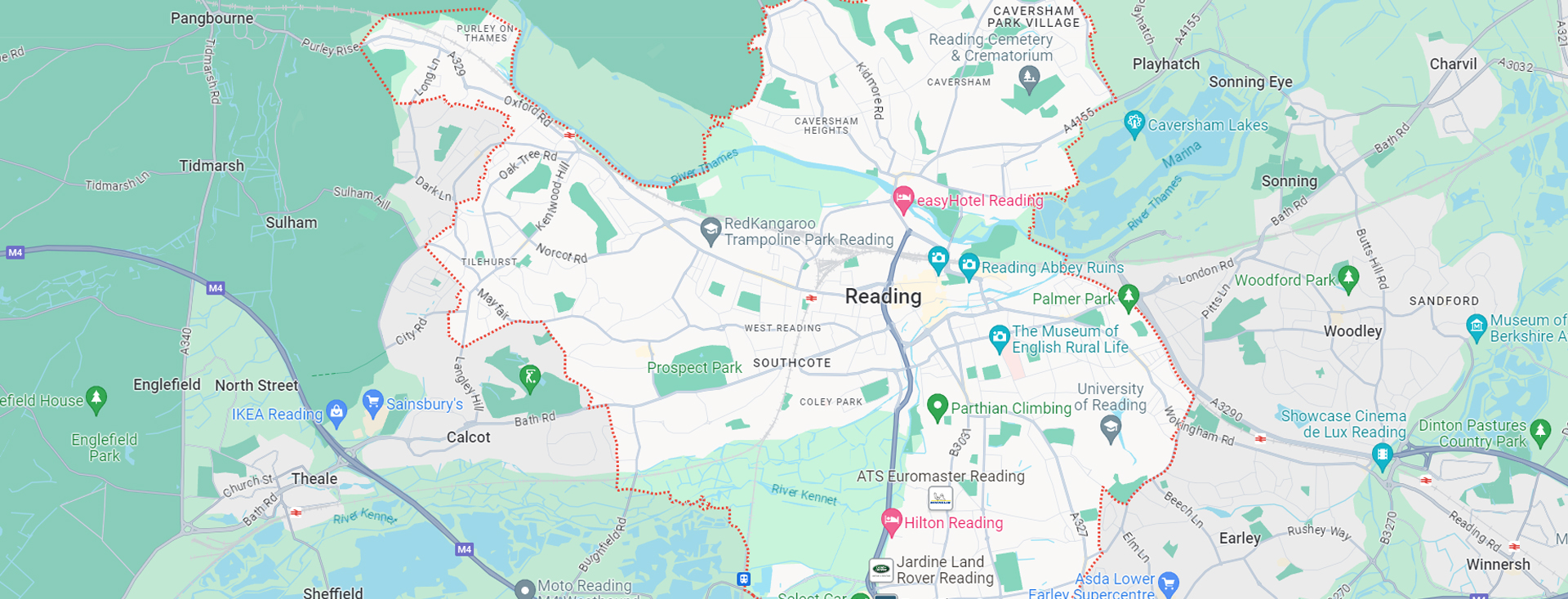Select the Caversham Lakes swimming pin
This screenshot has width=1568, height=599.
pyautogui.click(x=1134, y=124)
